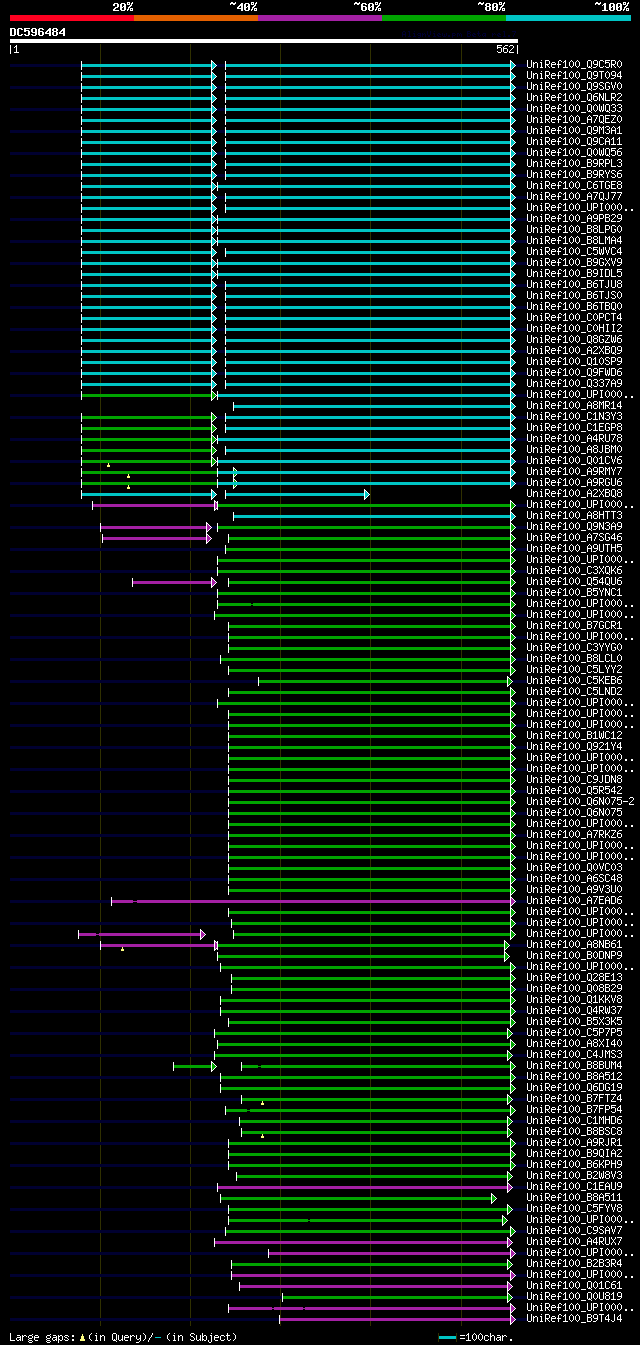Select hit UniRef100_A4RUX7
This screenshot has width=640, height=1345.
pos(574,1241)
